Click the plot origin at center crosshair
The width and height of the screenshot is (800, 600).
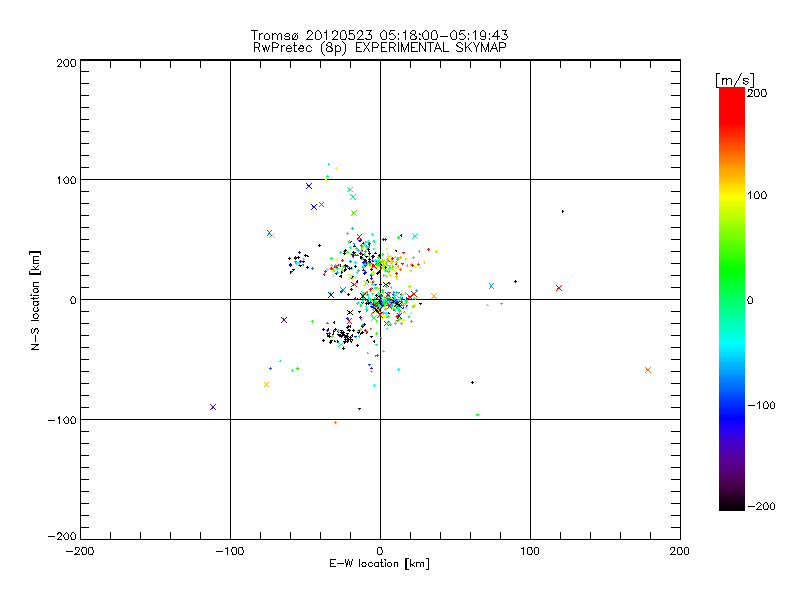tap(380, 299)
